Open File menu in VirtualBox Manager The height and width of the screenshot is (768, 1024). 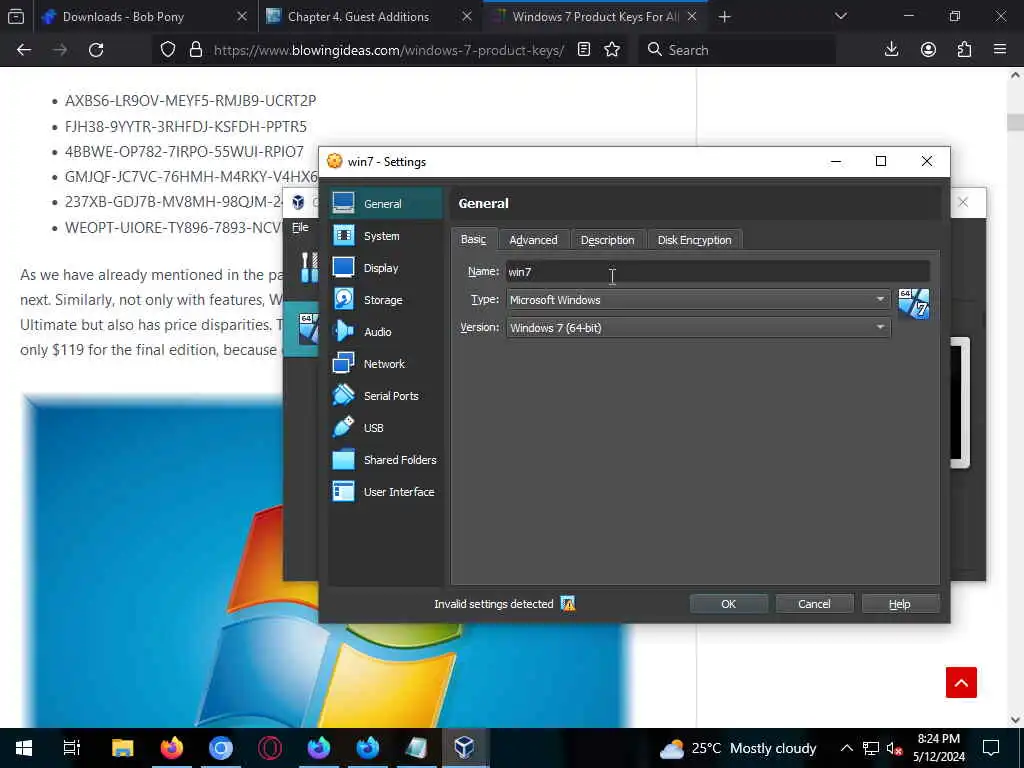(x=300, y=227)
